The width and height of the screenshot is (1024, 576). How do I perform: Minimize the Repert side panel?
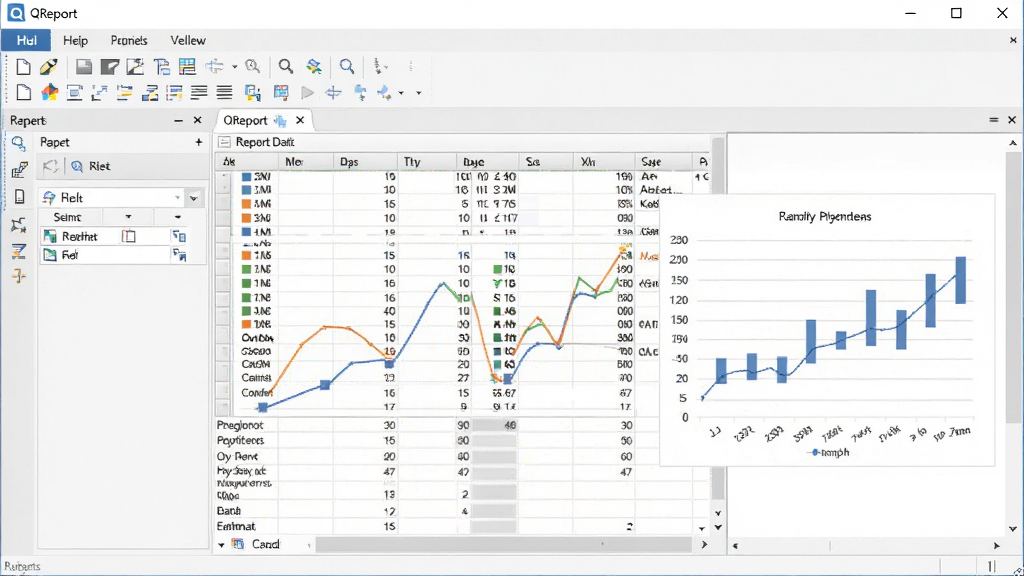click(x=178, y=121)
